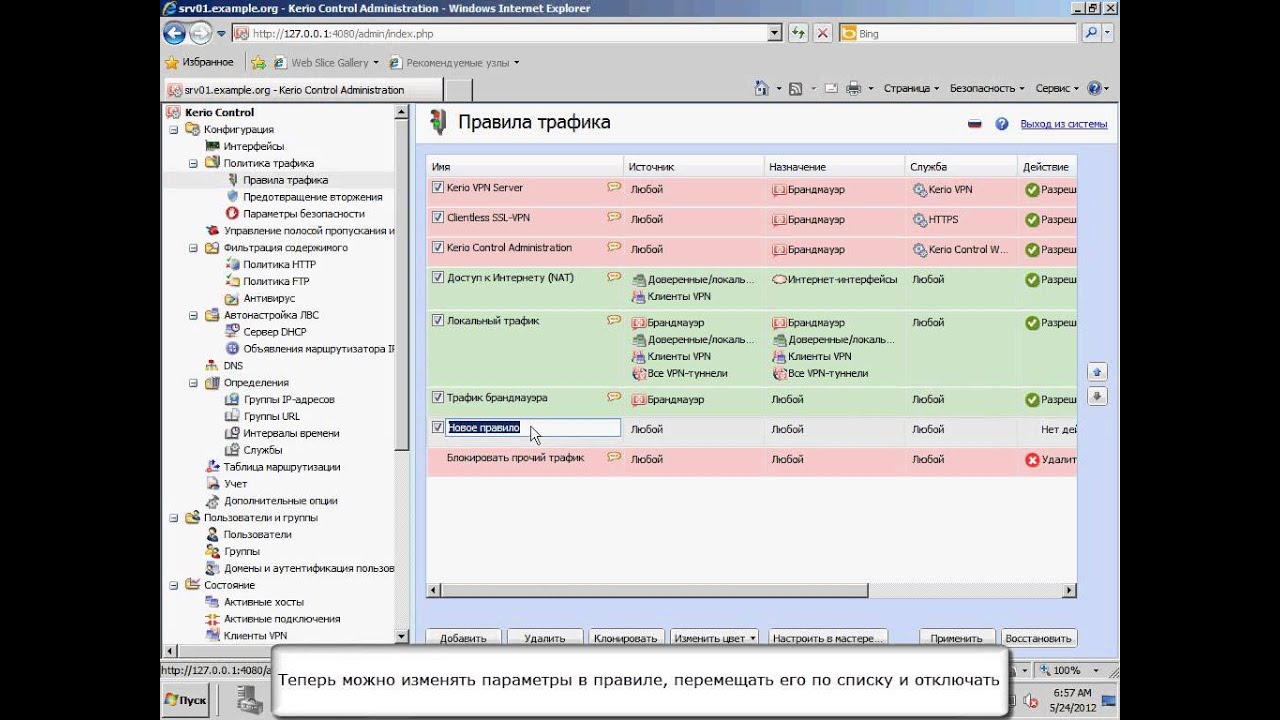Click the RSS feeds icon
Image resolution: width=1280 pixels, height=720 pixels.
[x=796, y=88]
